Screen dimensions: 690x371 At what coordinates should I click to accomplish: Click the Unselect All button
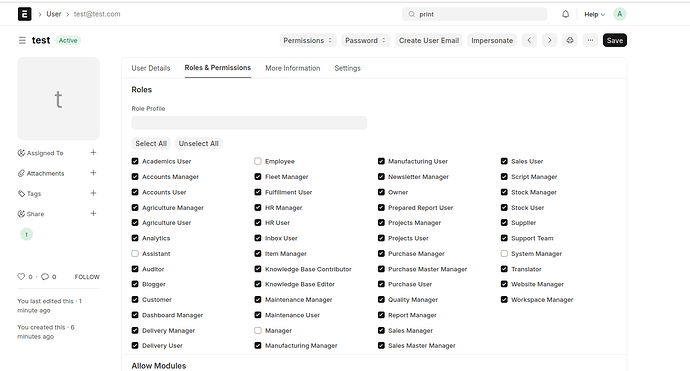198,143
